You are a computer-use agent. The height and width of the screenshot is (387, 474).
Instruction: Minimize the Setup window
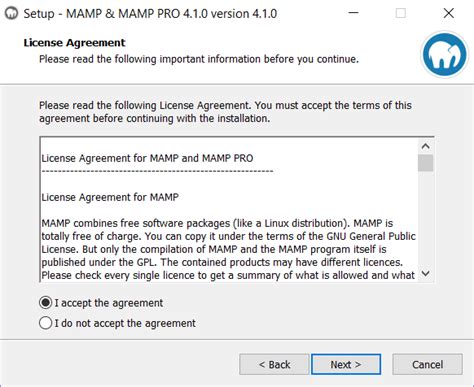click(x=353, y=13)
